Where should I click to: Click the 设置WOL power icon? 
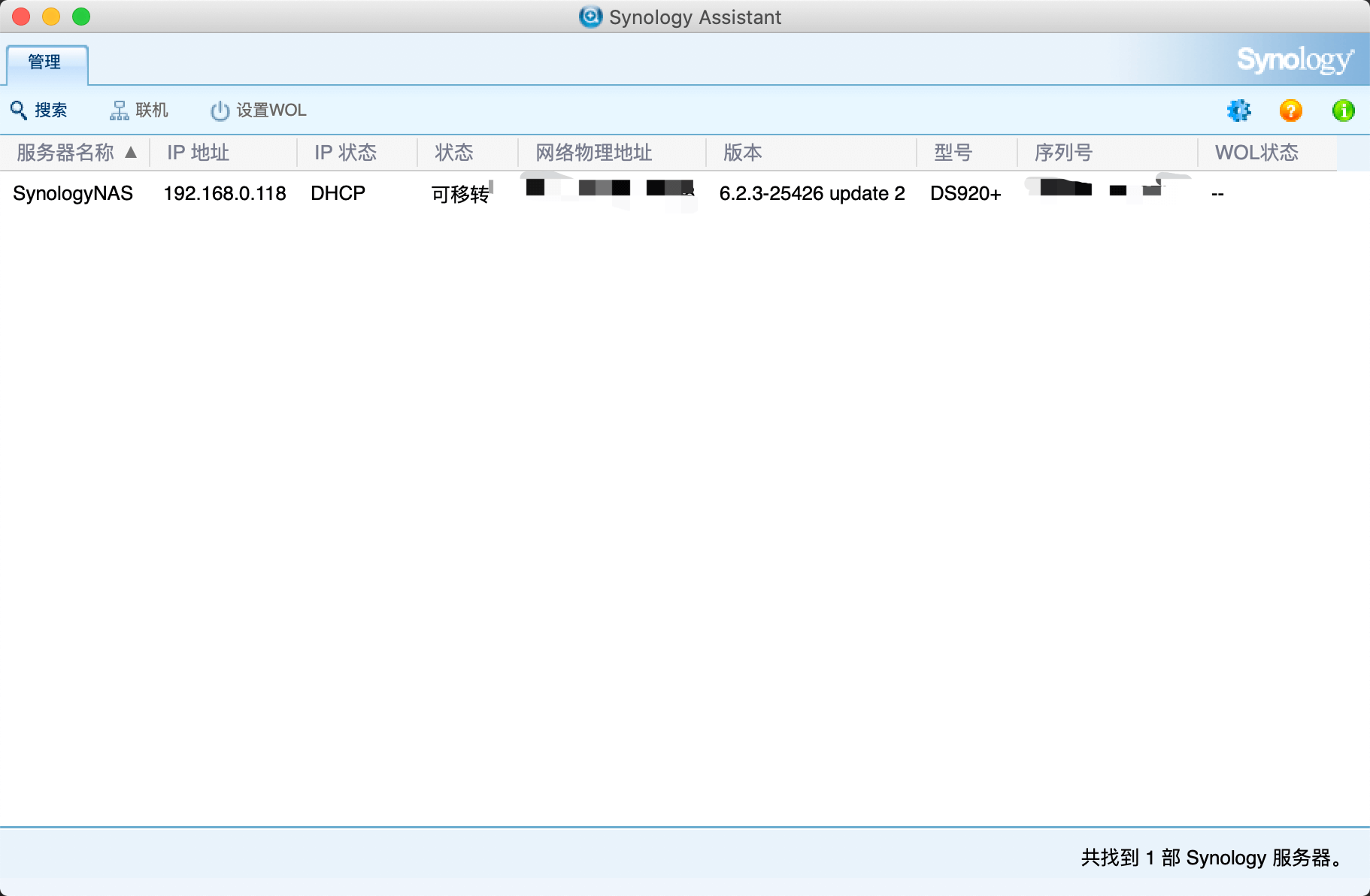(220, 110)
